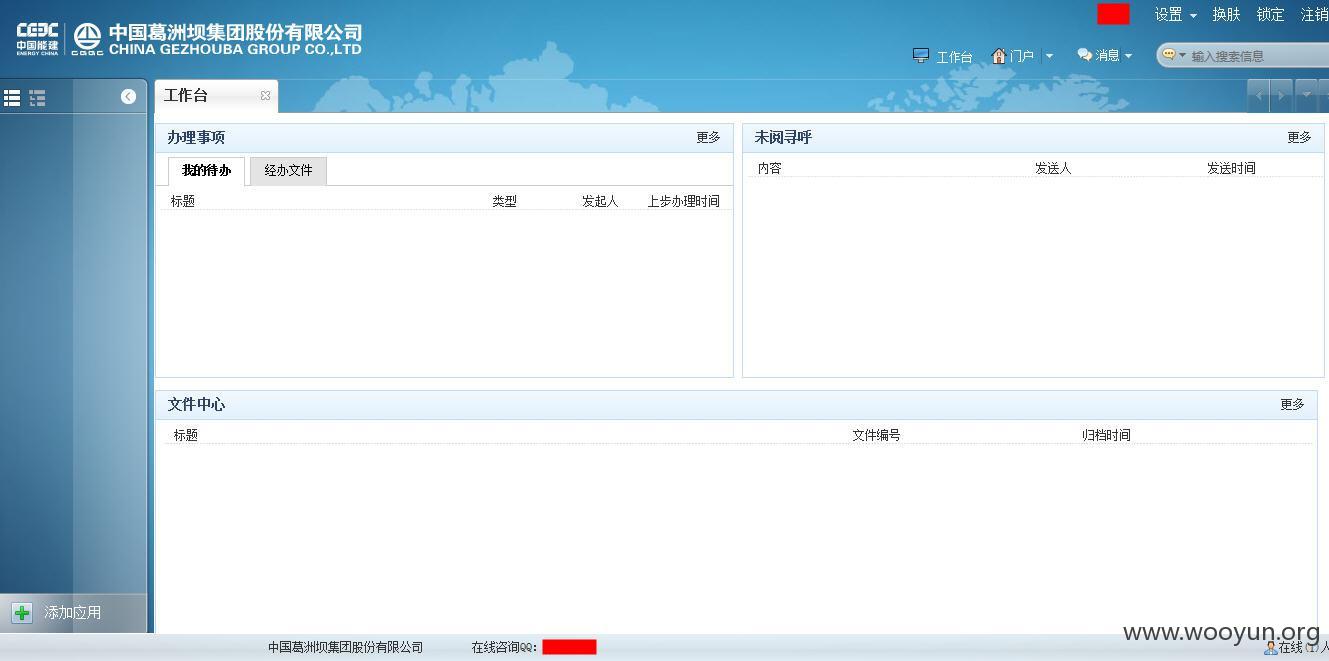Viewport: 1329px width, 661px height.
Task: Click 更多 in the 办理事项 panel
Action: click(x=708, y=138)
